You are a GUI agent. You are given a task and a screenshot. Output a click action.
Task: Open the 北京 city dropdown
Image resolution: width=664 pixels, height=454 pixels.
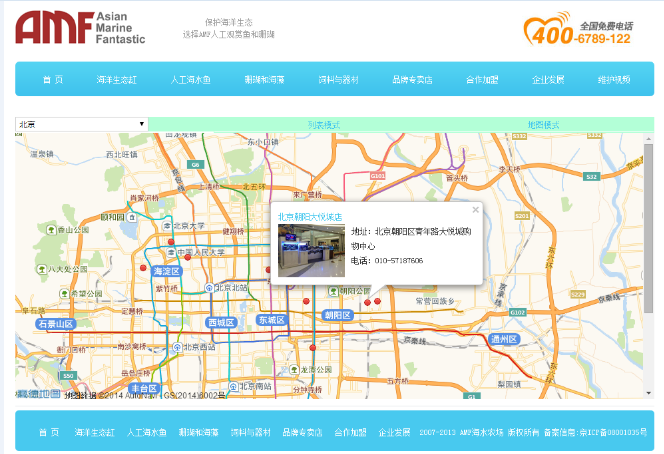pyautogui.click(x=82, y=125)
